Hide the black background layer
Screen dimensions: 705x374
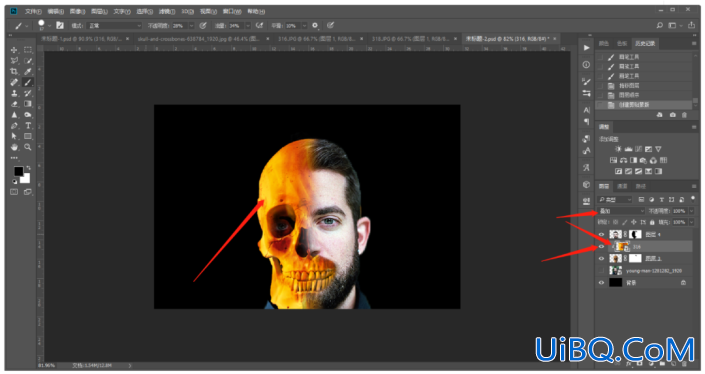602,283
